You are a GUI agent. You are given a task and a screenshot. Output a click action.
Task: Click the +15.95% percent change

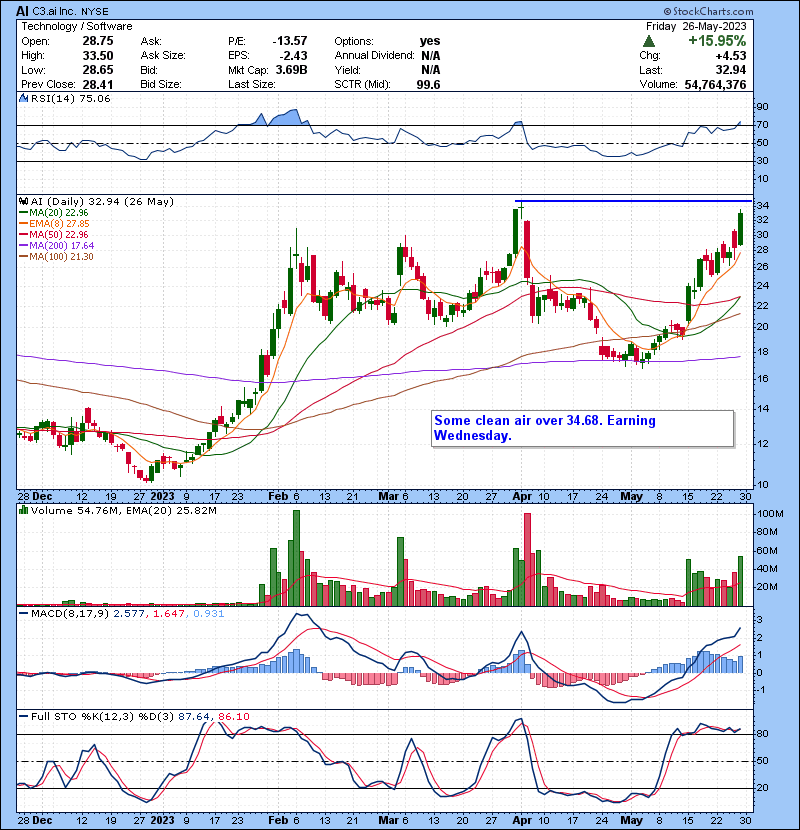tap(717, 41)
